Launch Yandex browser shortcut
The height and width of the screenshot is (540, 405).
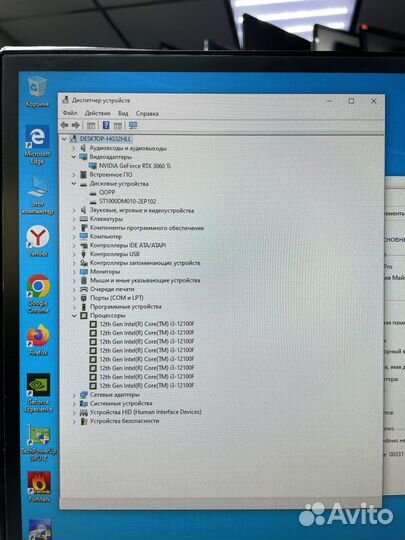pos(38,241)
